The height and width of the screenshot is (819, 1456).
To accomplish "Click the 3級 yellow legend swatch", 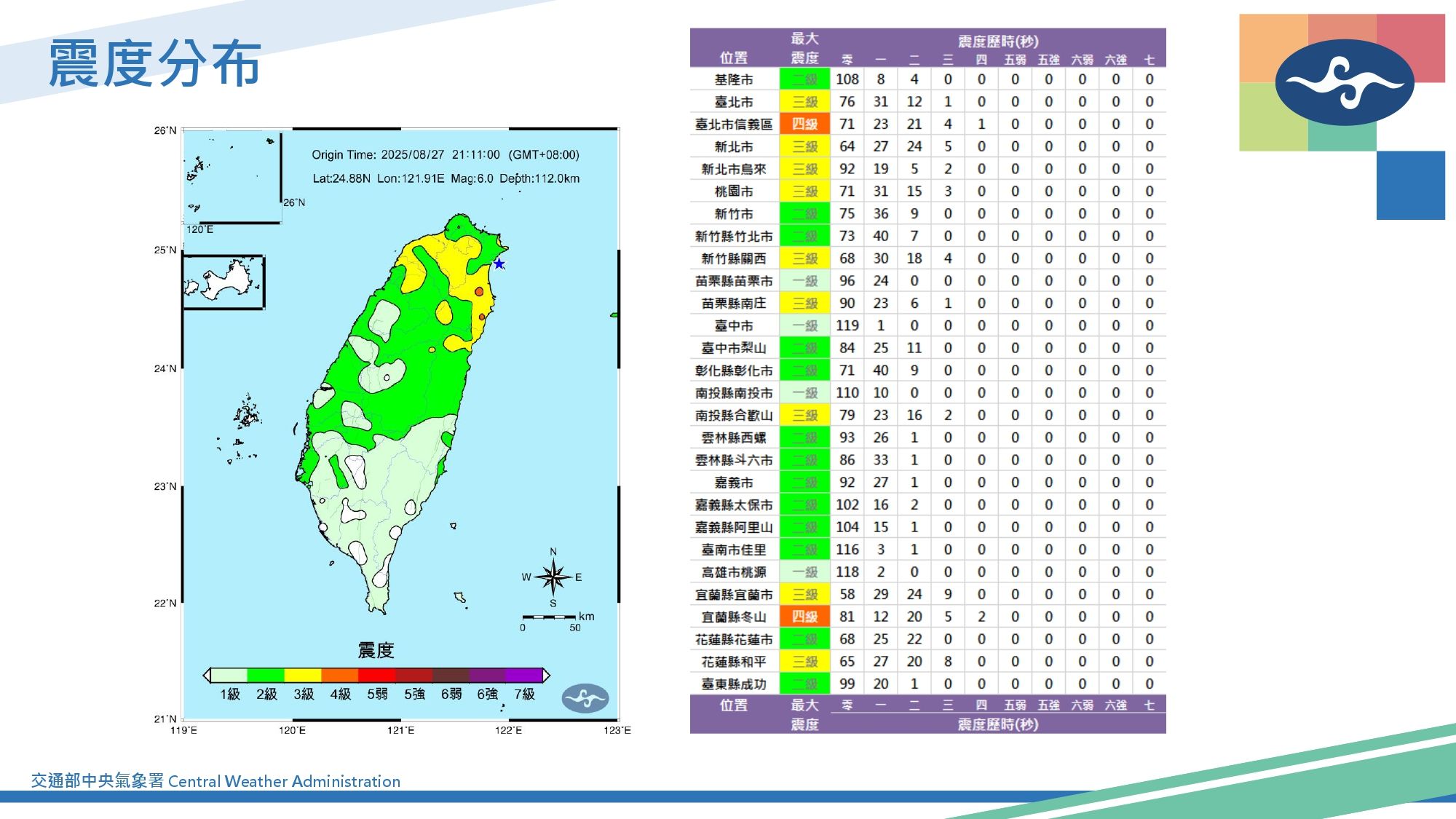I will tap(303, 675).
